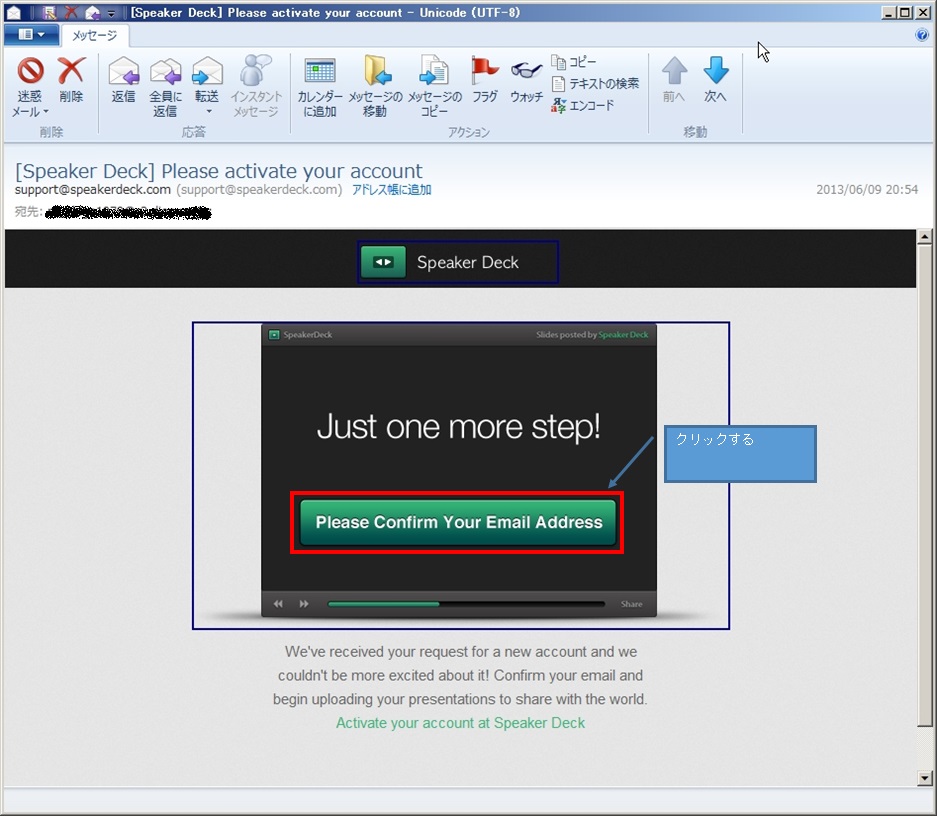937x816 pixels.
Task: Click the 削除 delete button in the ribbon
Action: coord(71,80)
